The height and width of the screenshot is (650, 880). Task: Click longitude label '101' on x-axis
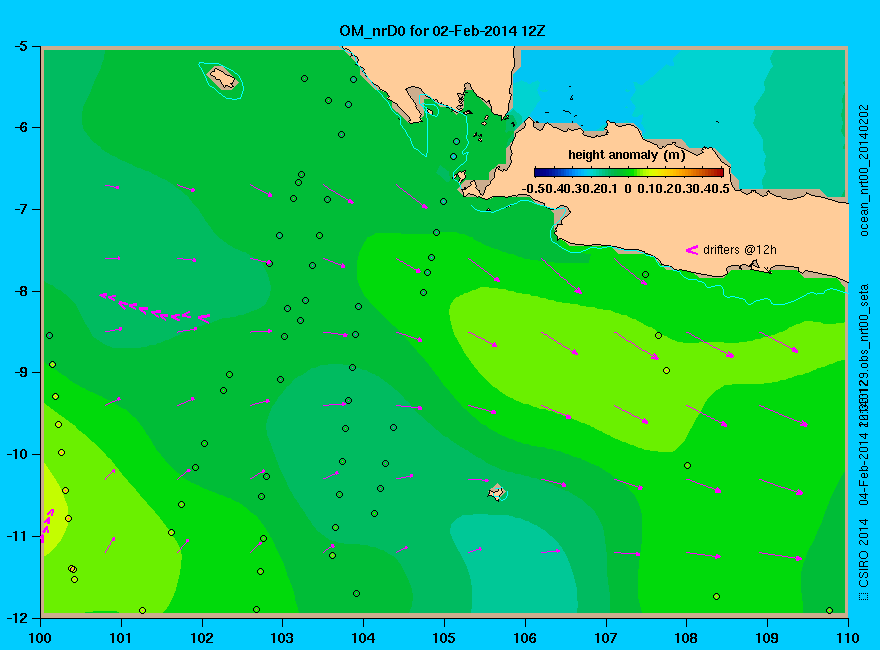121,638
